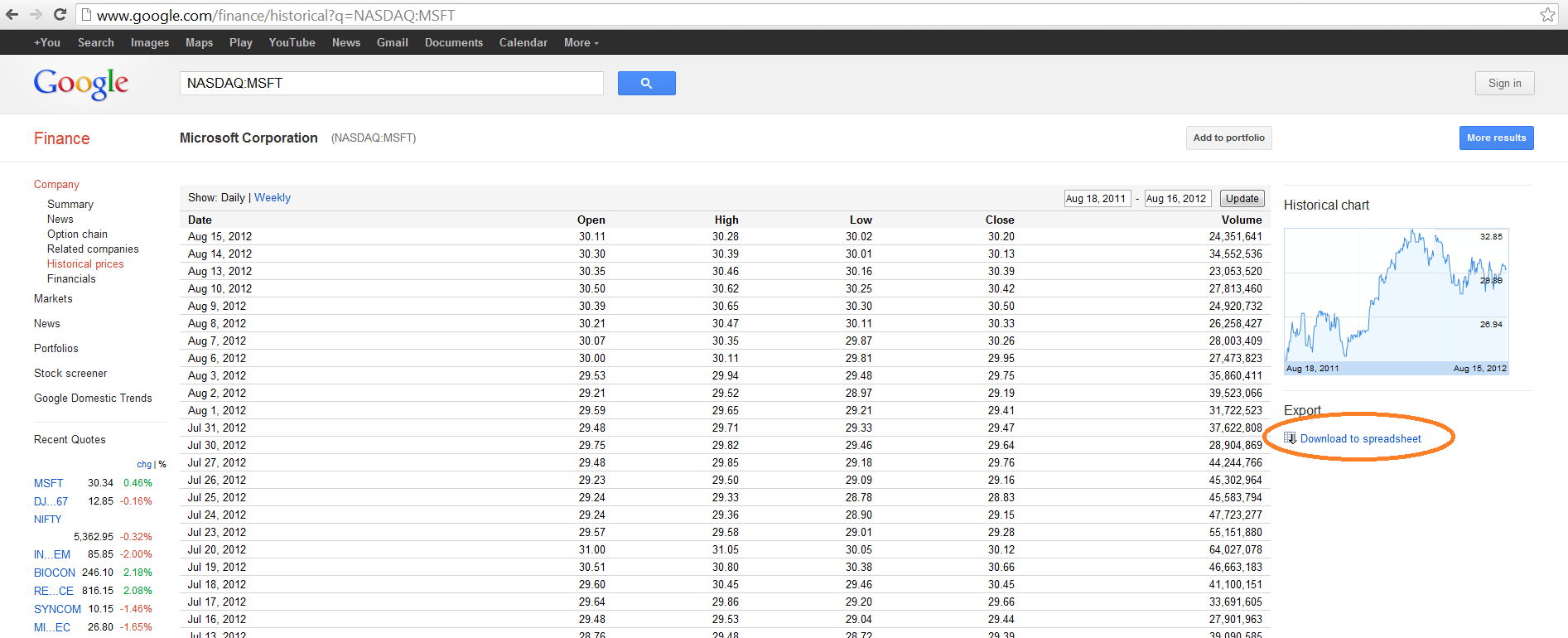The width and height of the screenshot is (1568, 638).
Task: Open +You in the top navigation bar
Action: click(x=47, y=42)
